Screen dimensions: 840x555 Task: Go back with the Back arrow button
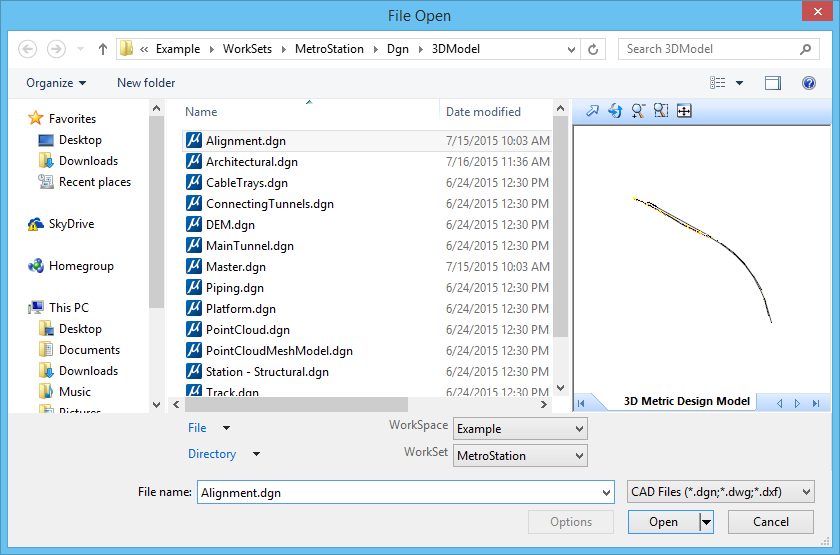pos(28,49)
